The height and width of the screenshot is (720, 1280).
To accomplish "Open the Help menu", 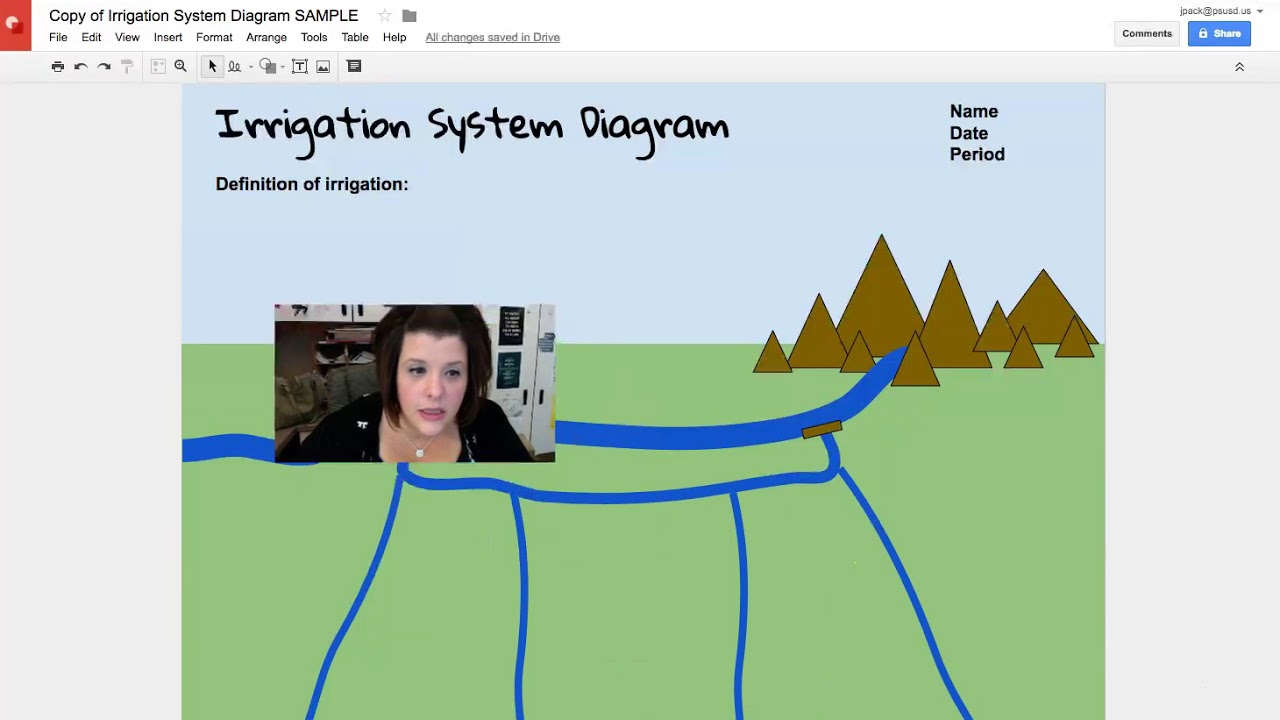I will [x=394, y=37].
